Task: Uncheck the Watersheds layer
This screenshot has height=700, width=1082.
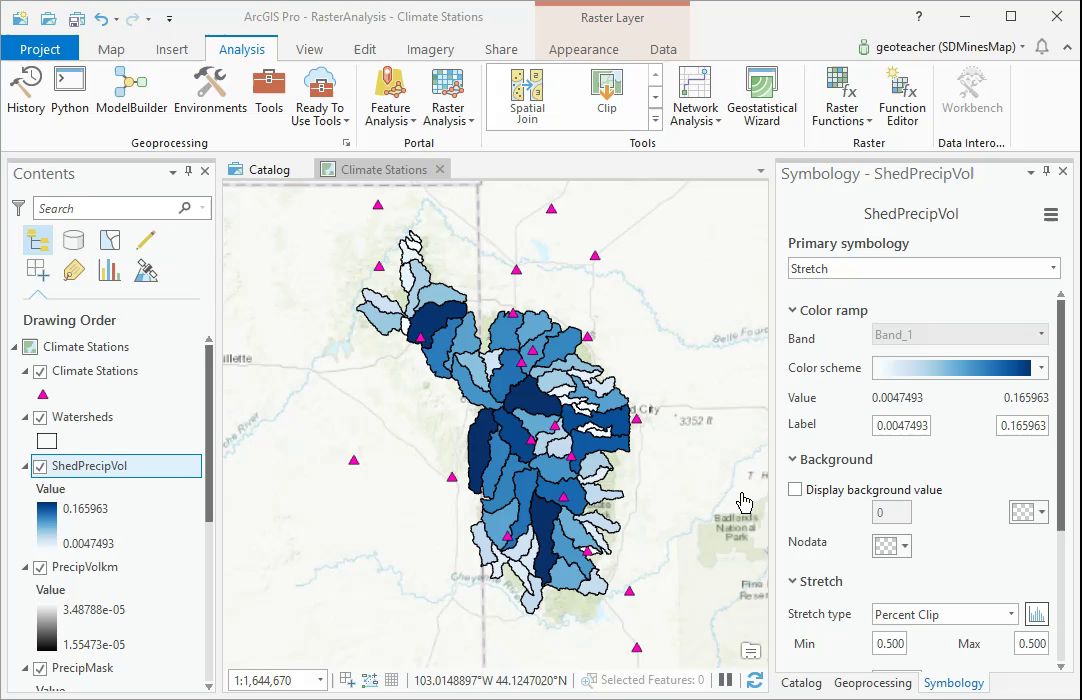Action: (40, 417)
